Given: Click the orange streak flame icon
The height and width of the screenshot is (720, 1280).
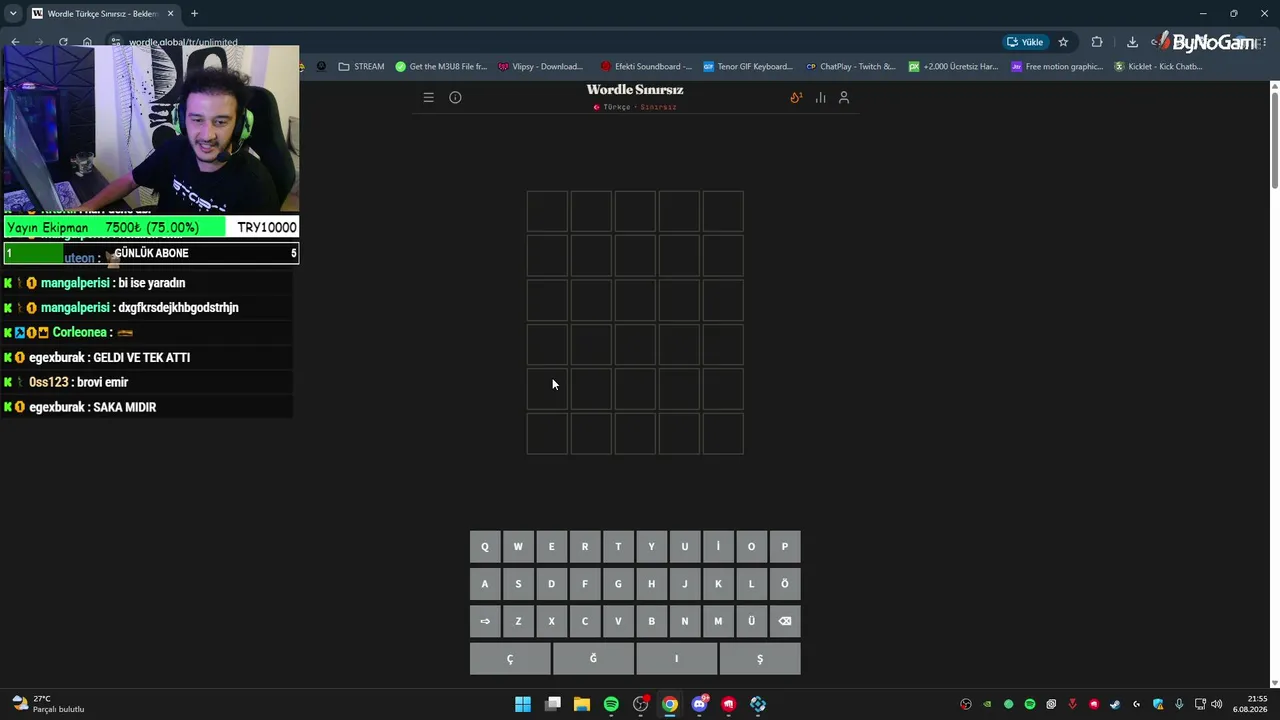Looking at the screenshot, I should point(796,98).
